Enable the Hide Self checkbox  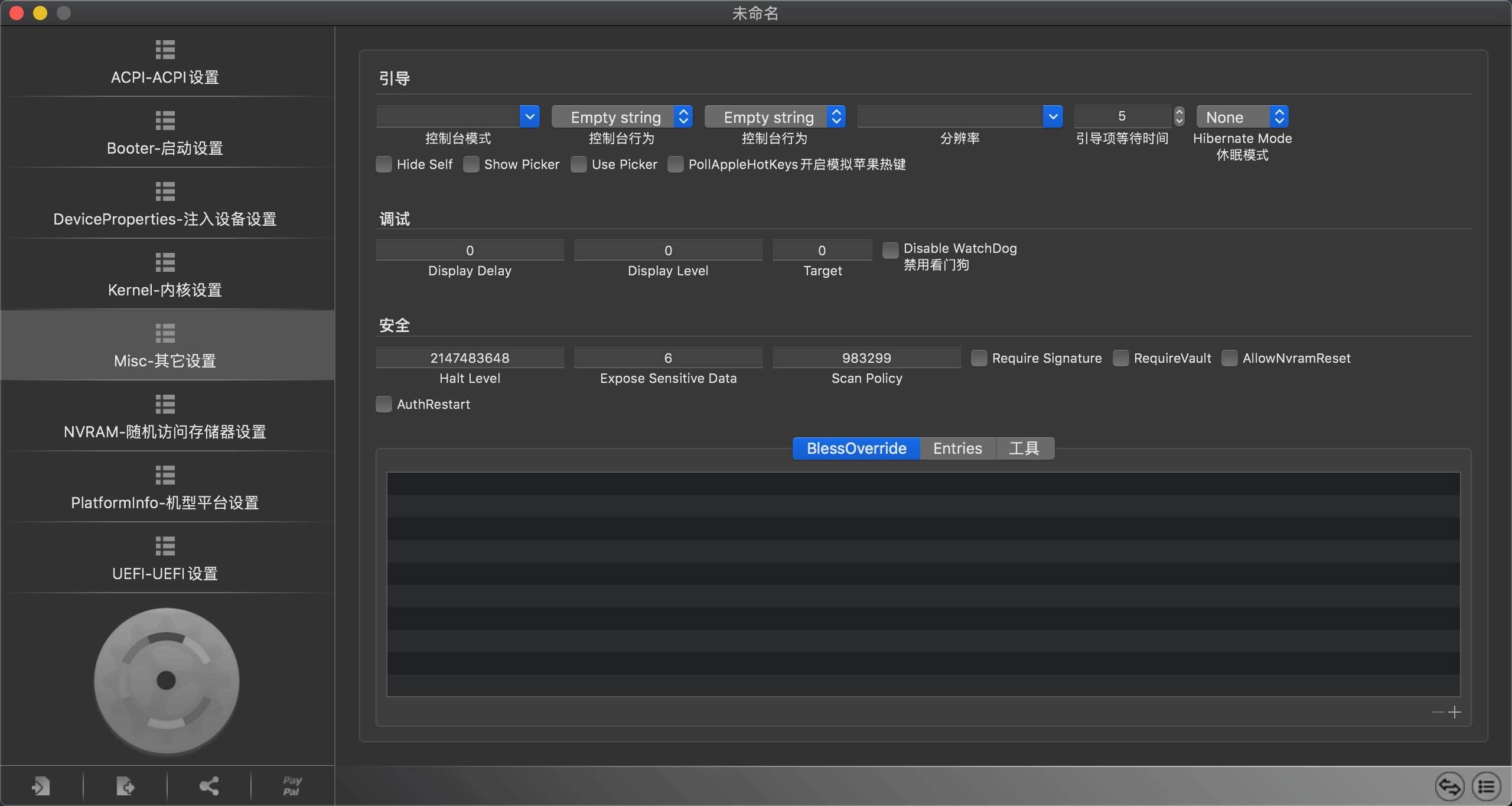[x=384, y=164]
